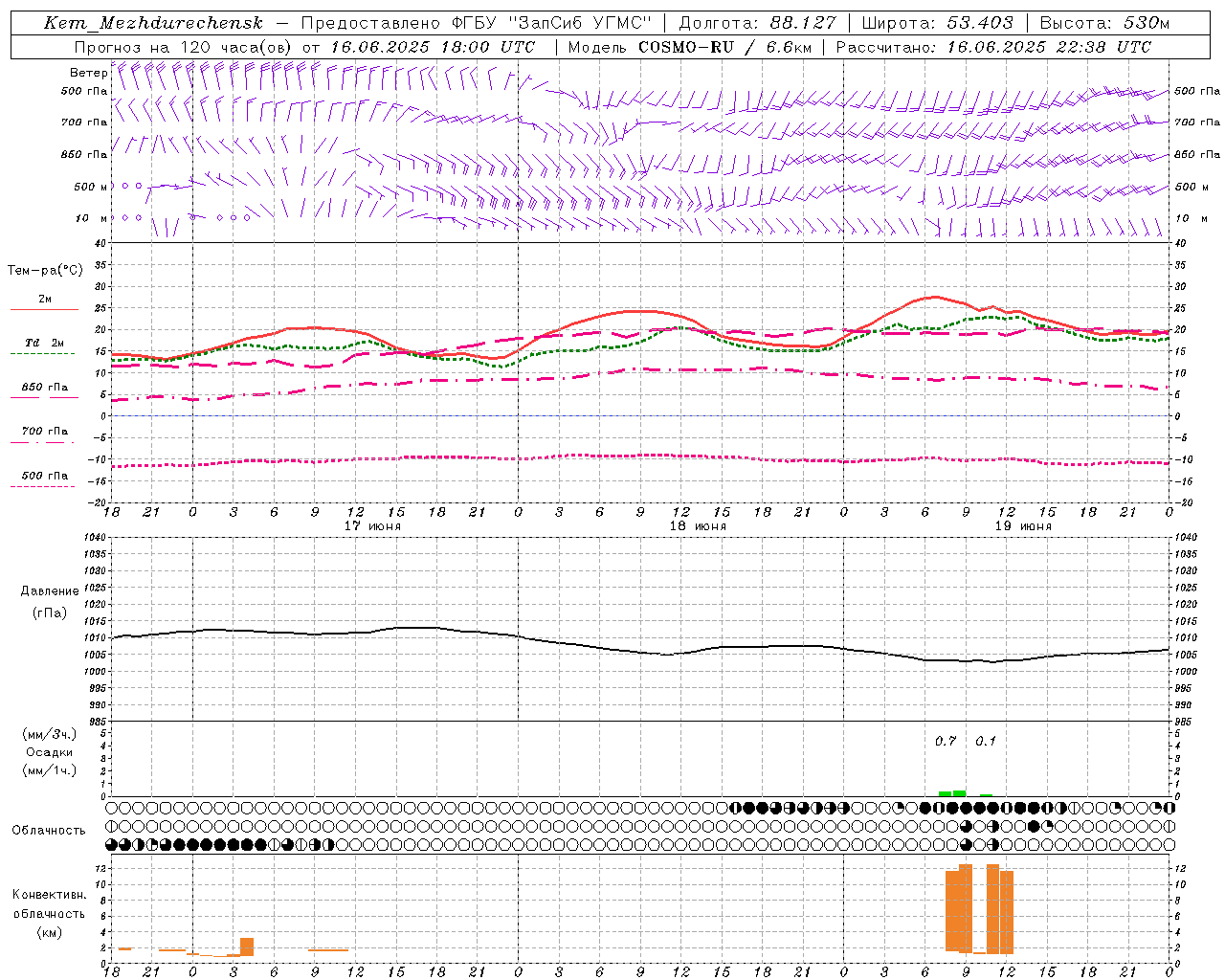Click the Высота: 530м value
The height and width of the screenshot is (980, 1225).
[x=1103, y=23]
